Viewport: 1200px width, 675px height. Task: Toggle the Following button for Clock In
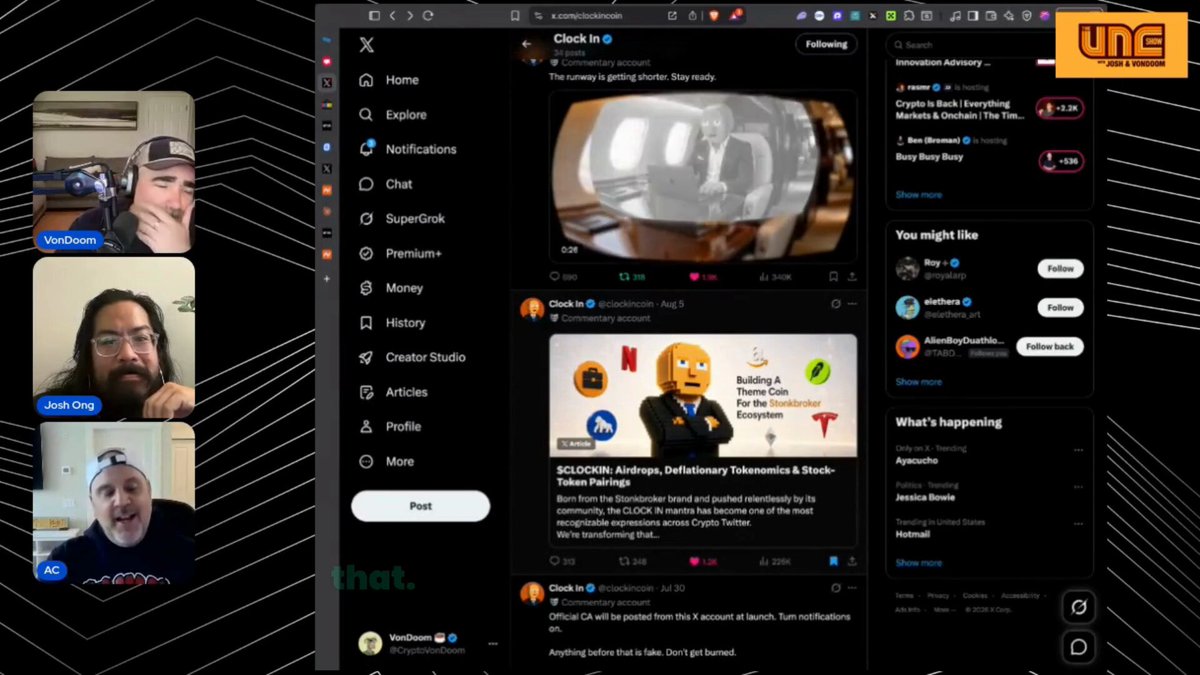(826, 44)
